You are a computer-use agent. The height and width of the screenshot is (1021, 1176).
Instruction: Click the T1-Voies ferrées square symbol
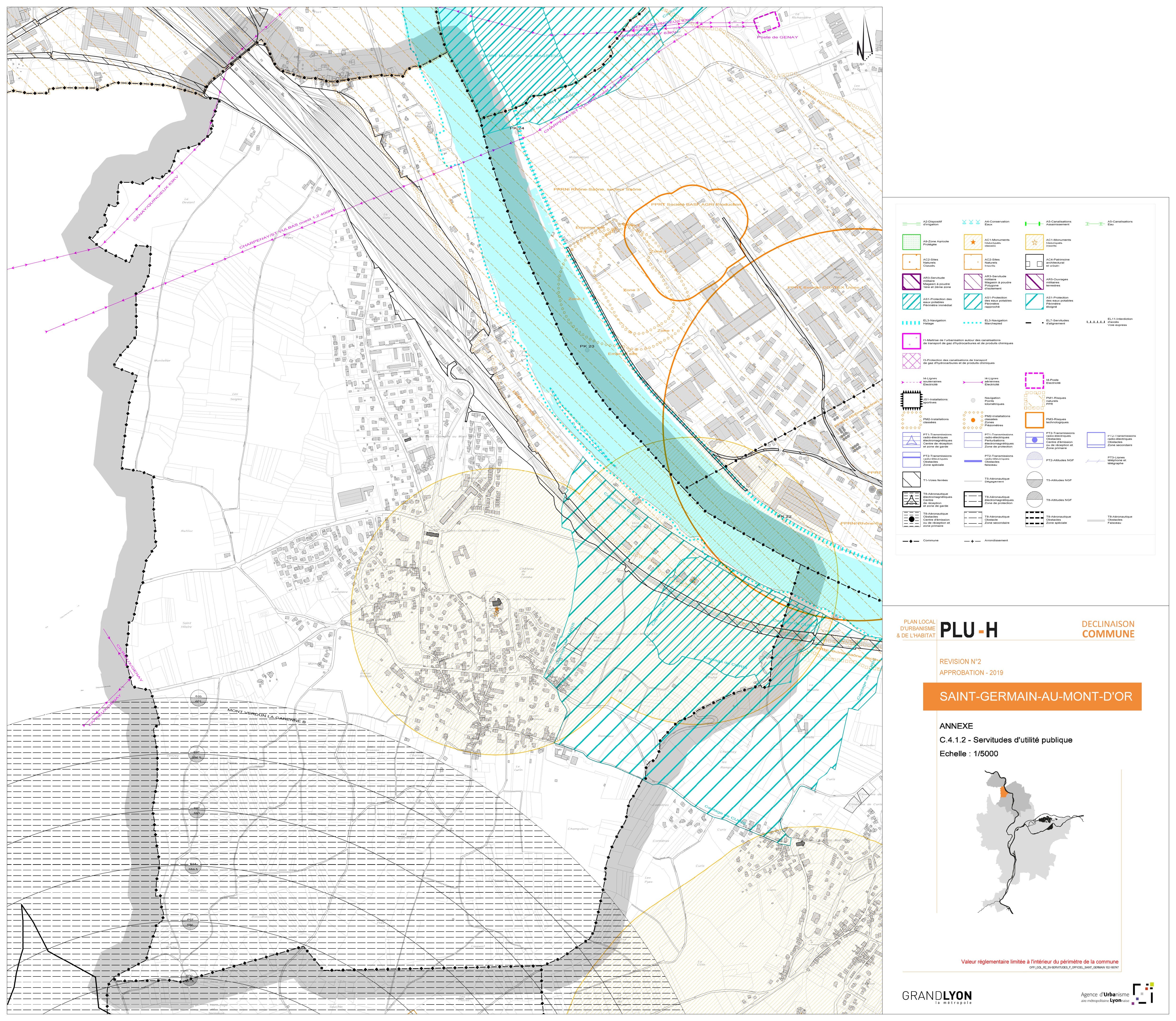click(911, 480)
